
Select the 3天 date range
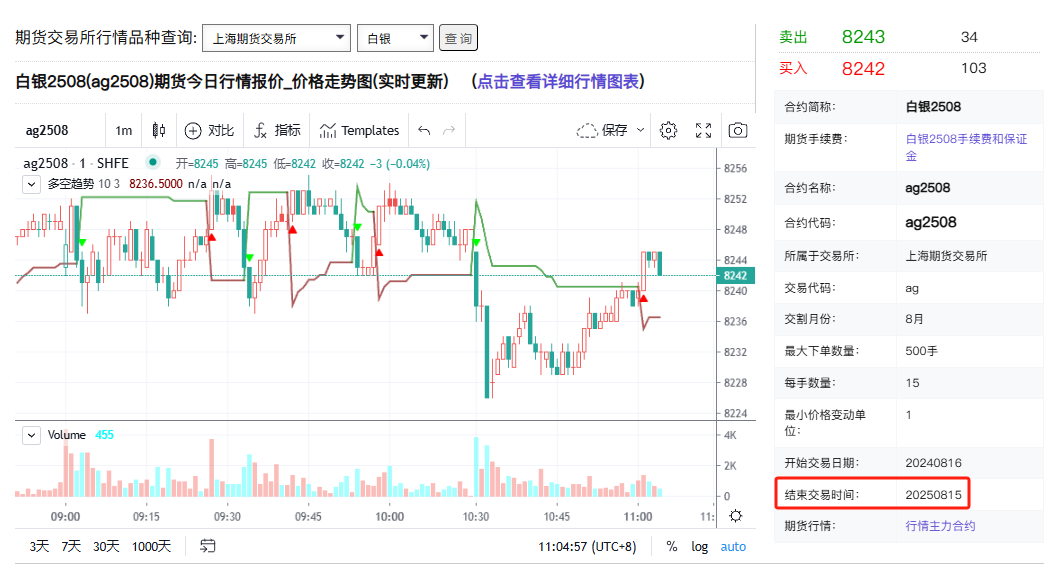pyautogui.click(x=39, y=546)
